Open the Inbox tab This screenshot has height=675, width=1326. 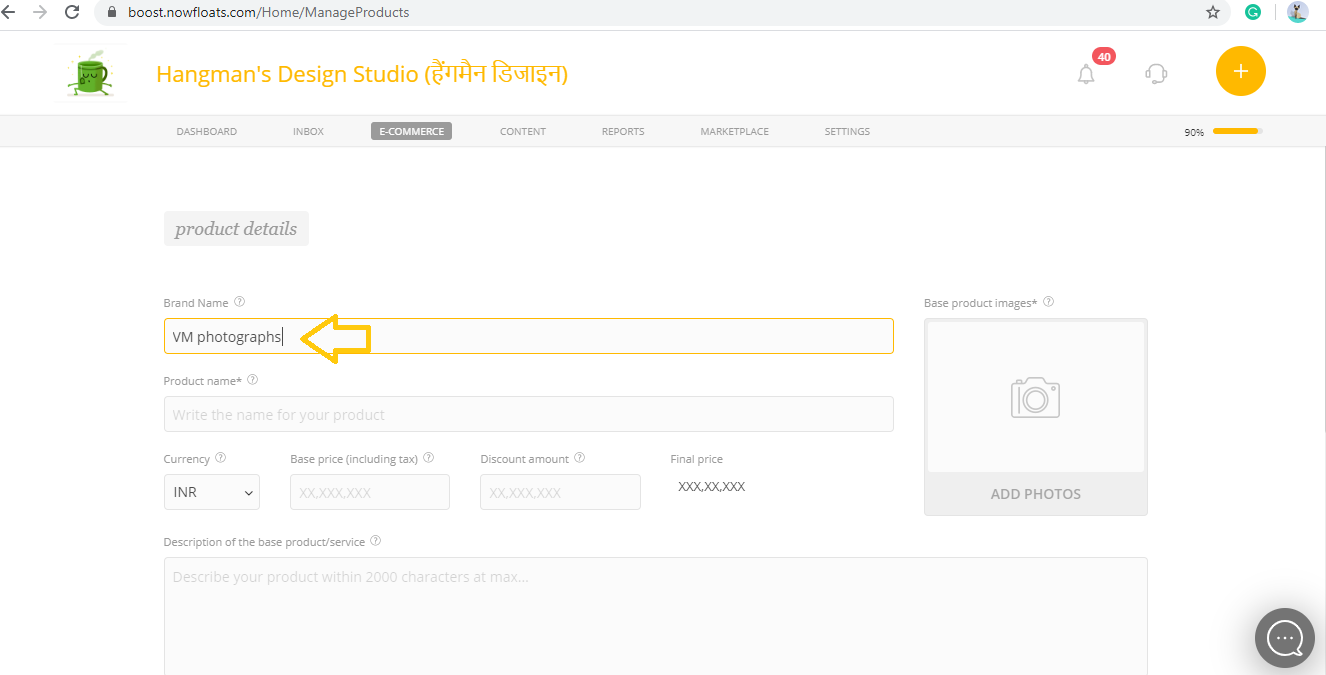308,131
